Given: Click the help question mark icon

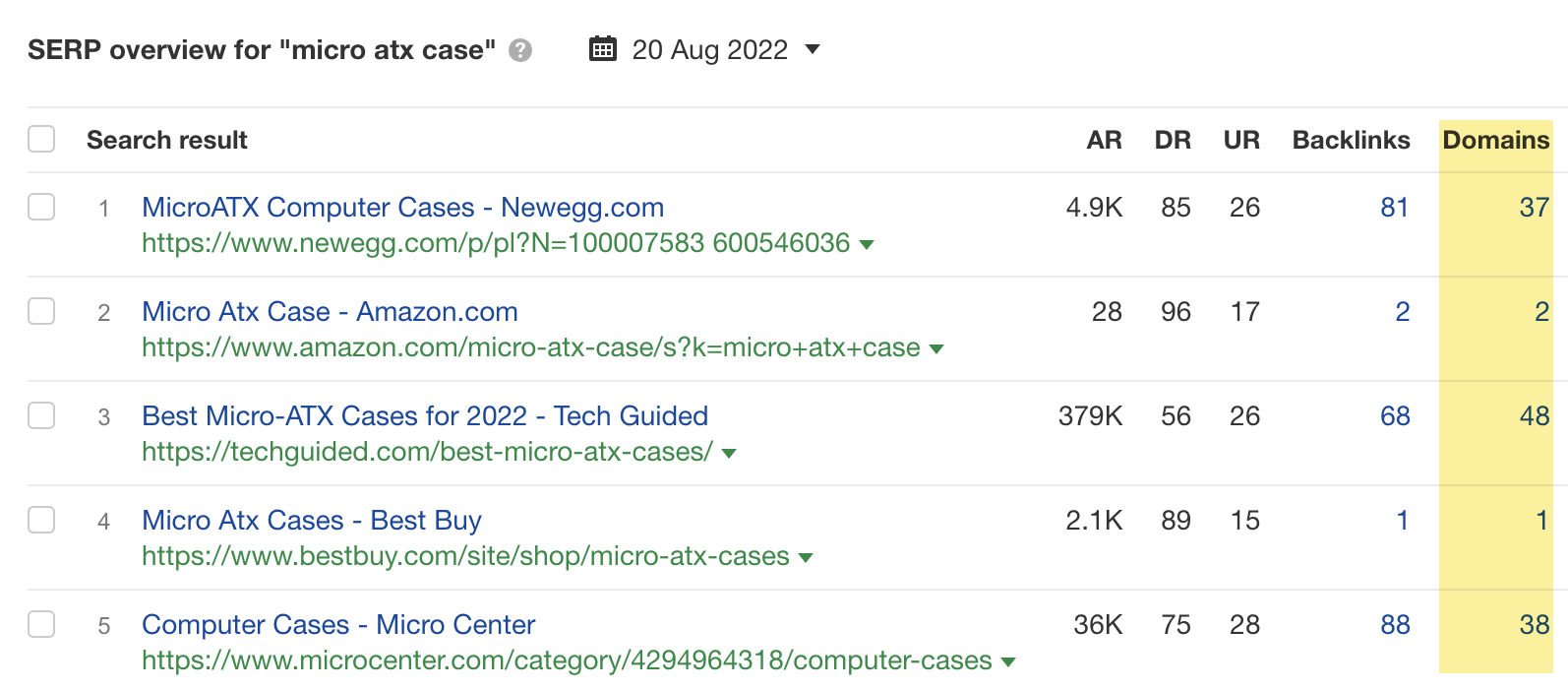Looking at the screenshot, I should (519, 48).
